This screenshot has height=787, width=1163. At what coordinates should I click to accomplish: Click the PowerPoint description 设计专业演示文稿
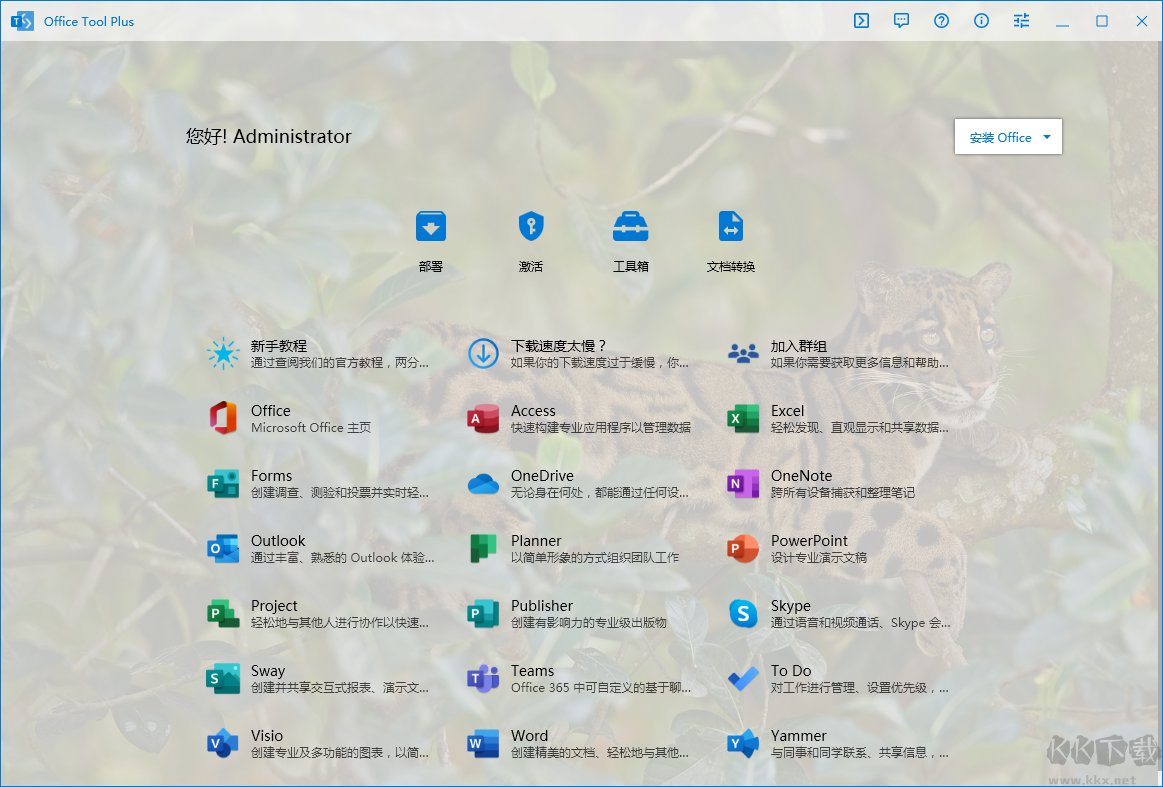pyautogui.click(x=819, y=557)
